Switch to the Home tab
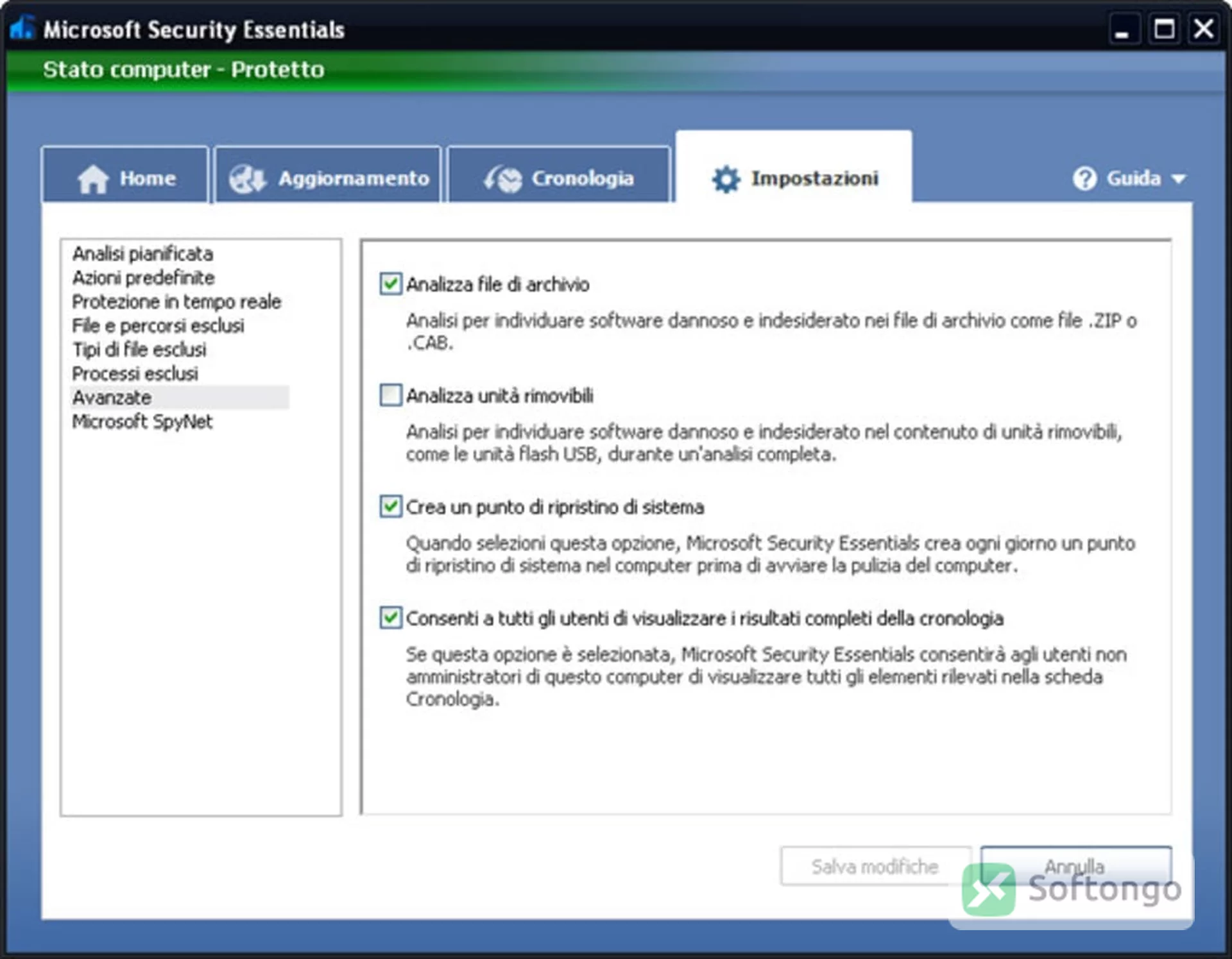Screen dimensions: 1232x959 click(x=125, y=174)
